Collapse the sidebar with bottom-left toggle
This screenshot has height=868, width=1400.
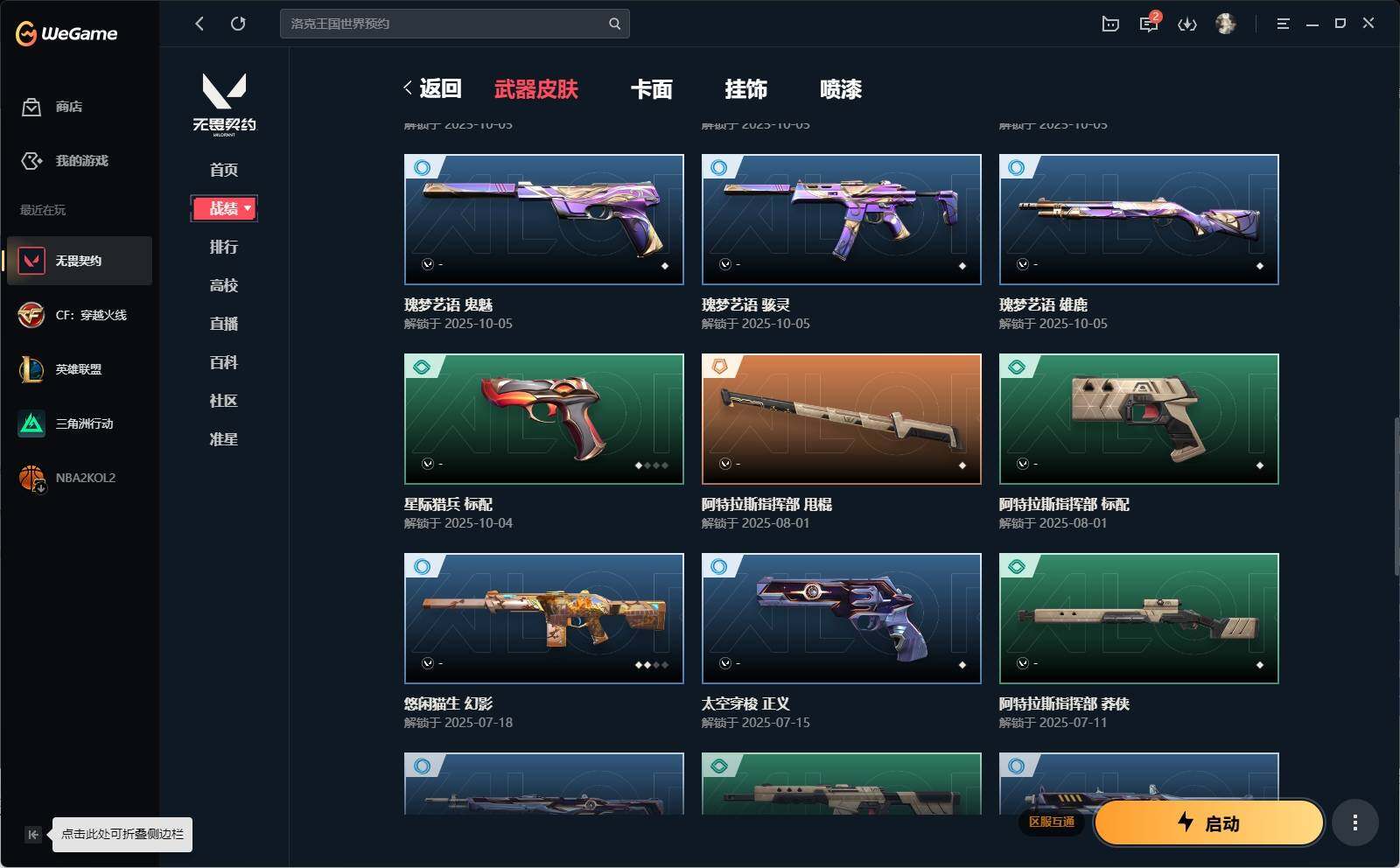pos(32,835)
